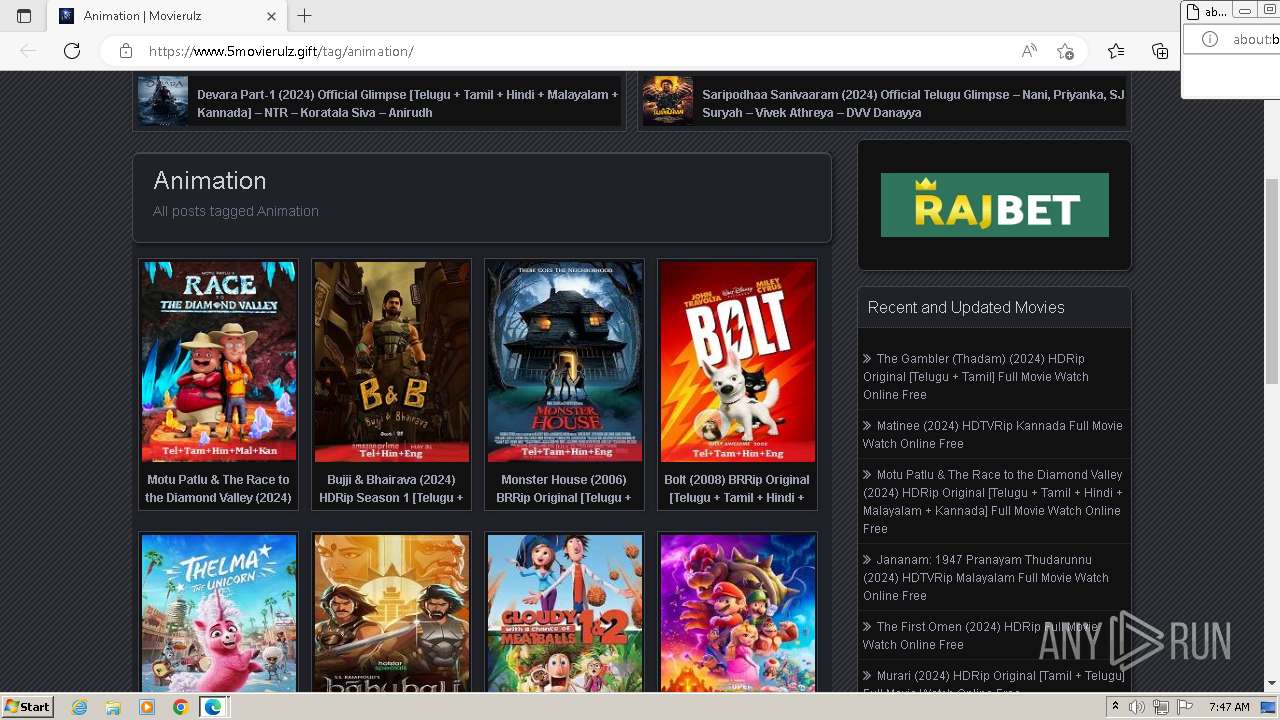Open the Bolt movie poster

click(738, 361)
